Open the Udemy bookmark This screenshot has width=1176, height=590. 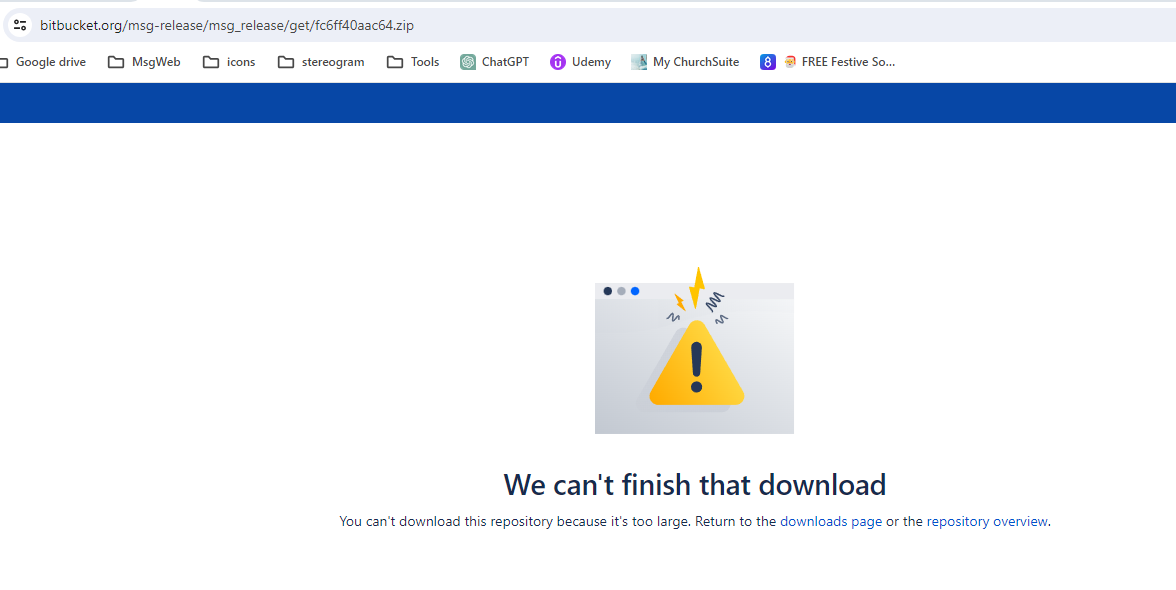pyautogui.click(x=580, y=62)
